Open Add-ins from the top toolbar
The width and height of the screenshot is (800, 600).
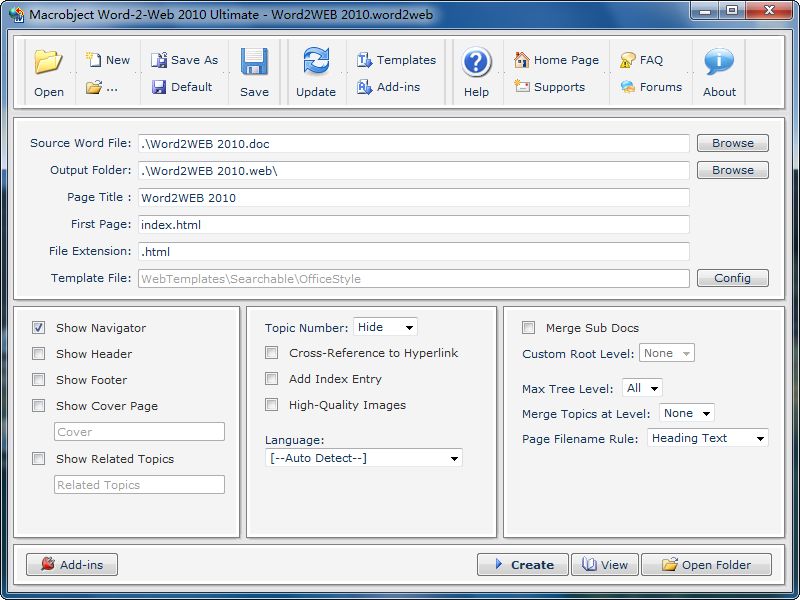388,87
